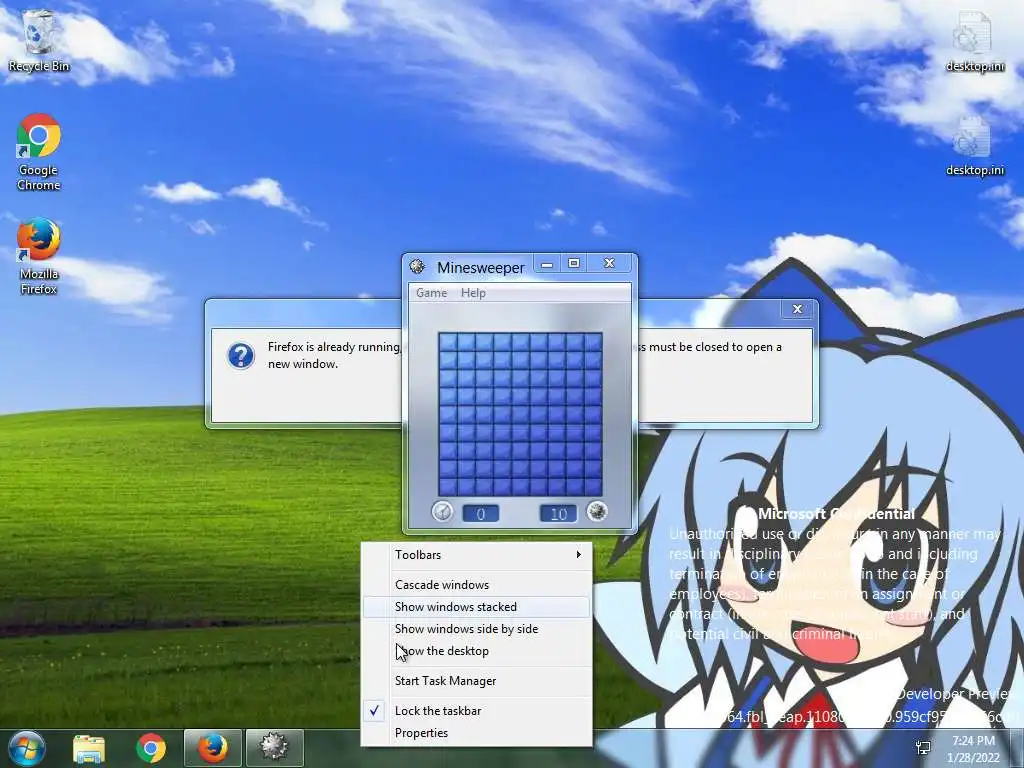This screenshot has width=1024, height=768.
Task: Select the upper desktop.ini file icon
Action: (x=974, y=40)
